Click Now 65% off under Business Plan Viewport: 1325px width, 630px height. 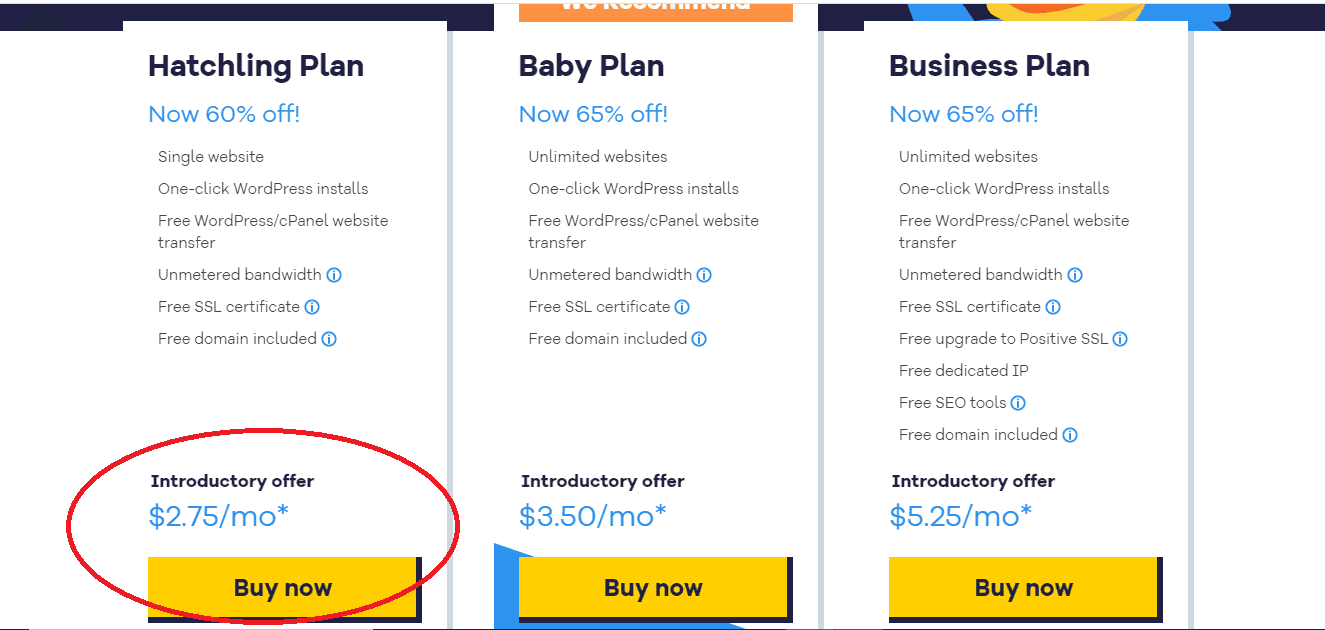964,114
